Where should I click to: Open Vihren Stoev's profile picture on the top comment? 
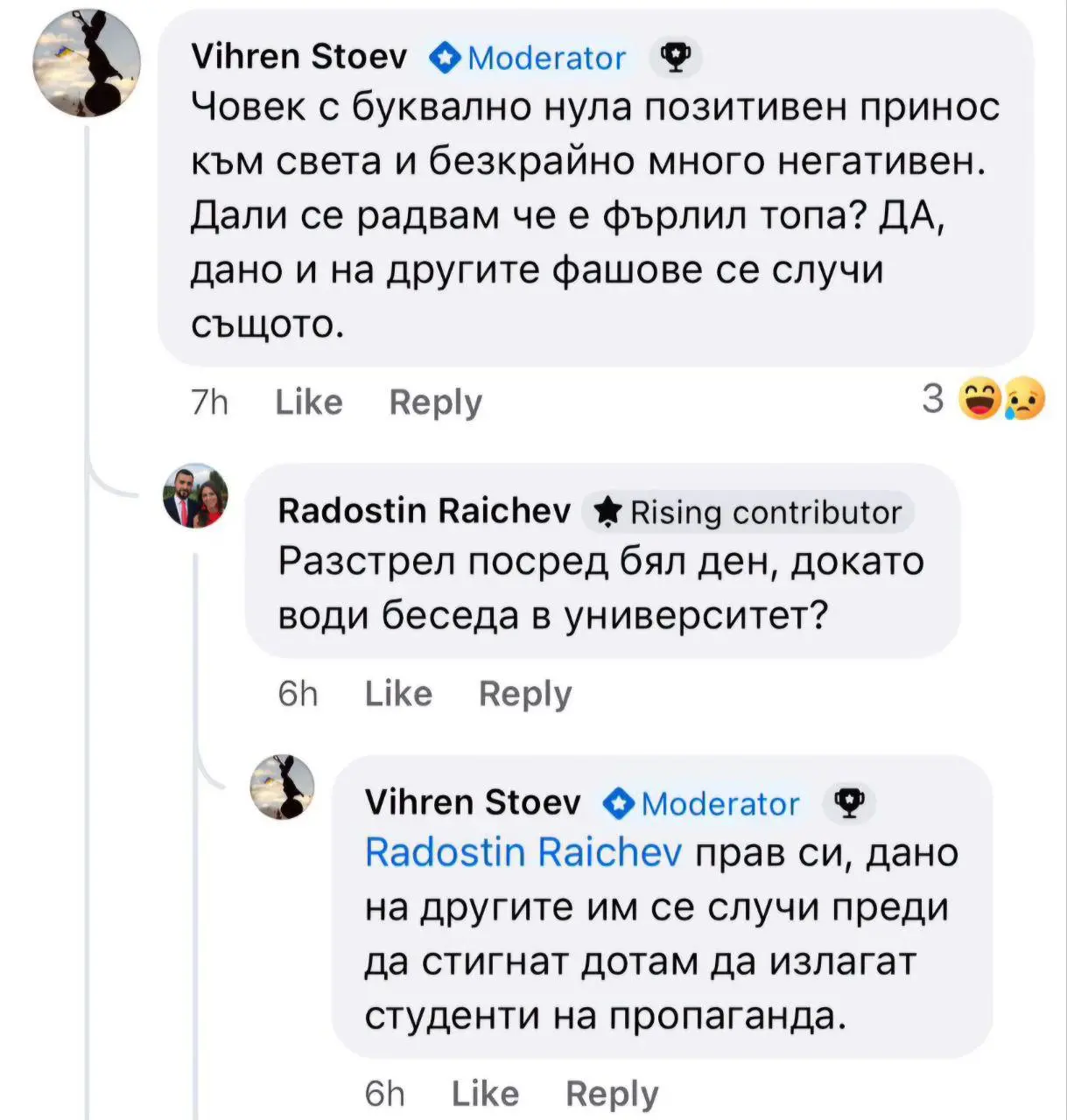(87, 64)
